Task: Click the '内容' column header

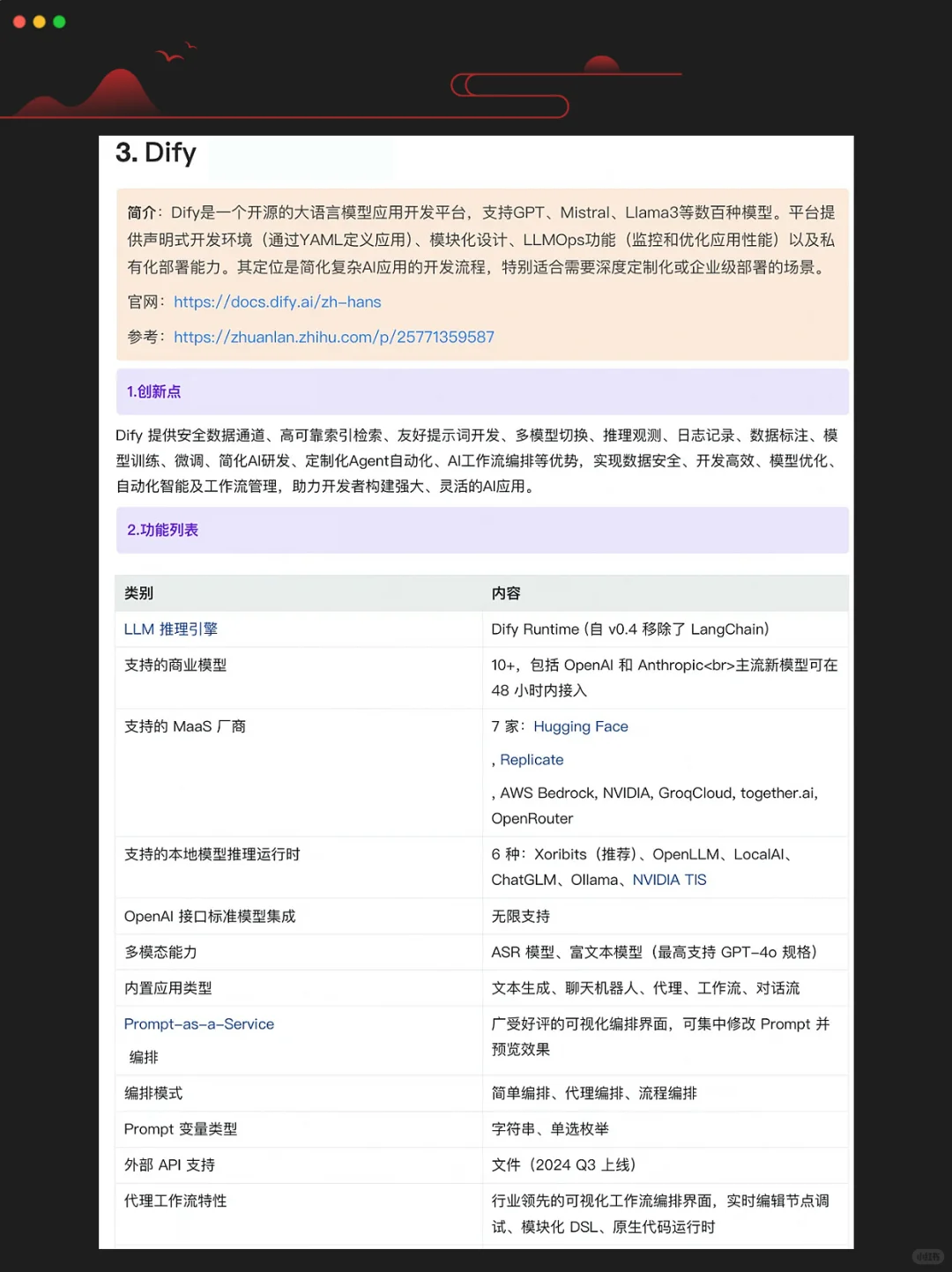Action: click(x=666, y=593)
